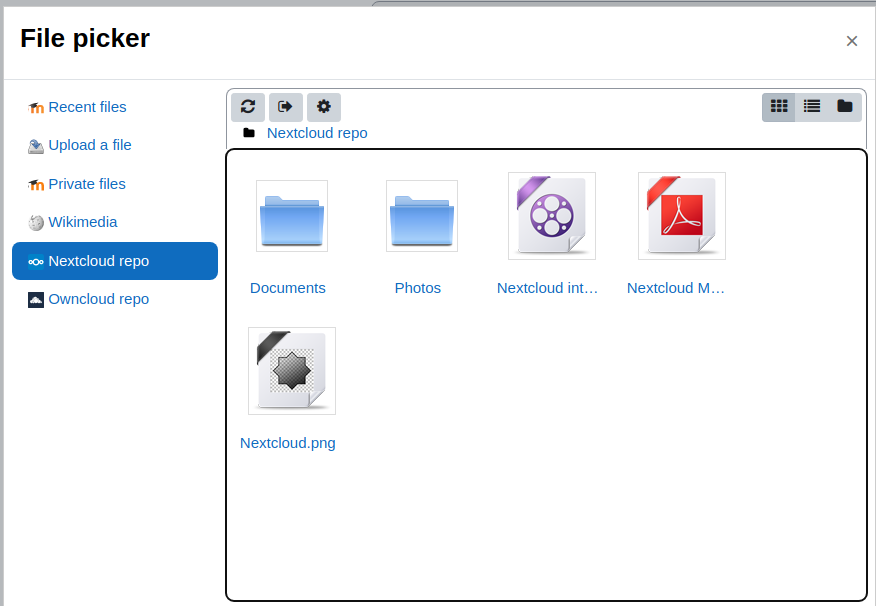The height and width of the screenshot is (606, 876).
Task: Open the Documents folder thumbnail
Action: (292, 216)
